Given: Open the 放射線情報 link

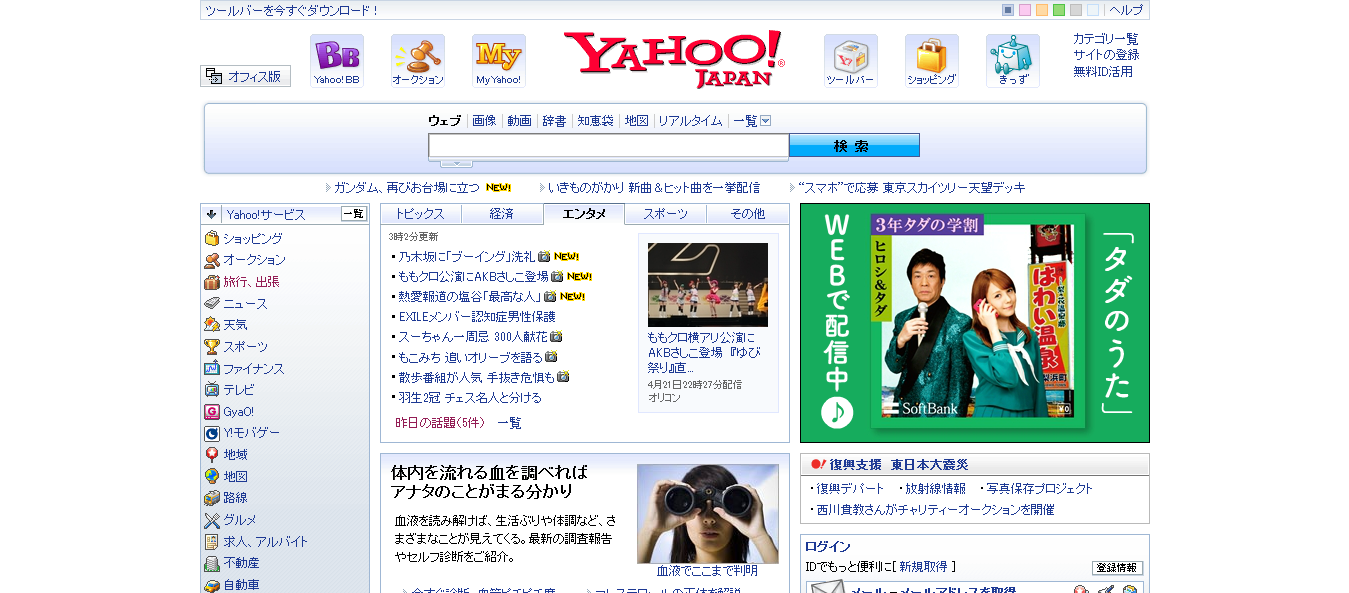Looking at the screenshot, I should tap(935, 489).
